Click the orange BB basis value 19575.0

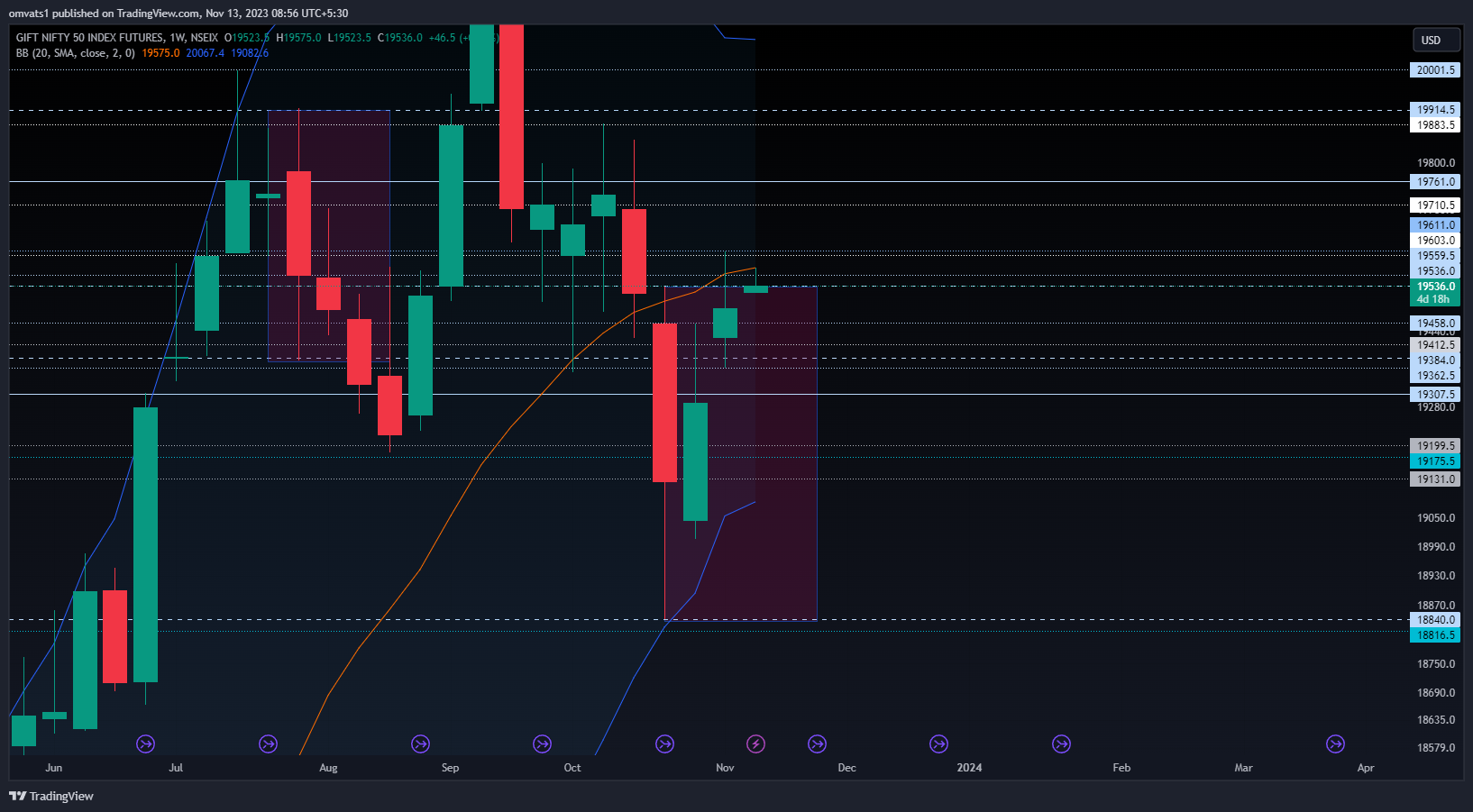pos(160,52)
